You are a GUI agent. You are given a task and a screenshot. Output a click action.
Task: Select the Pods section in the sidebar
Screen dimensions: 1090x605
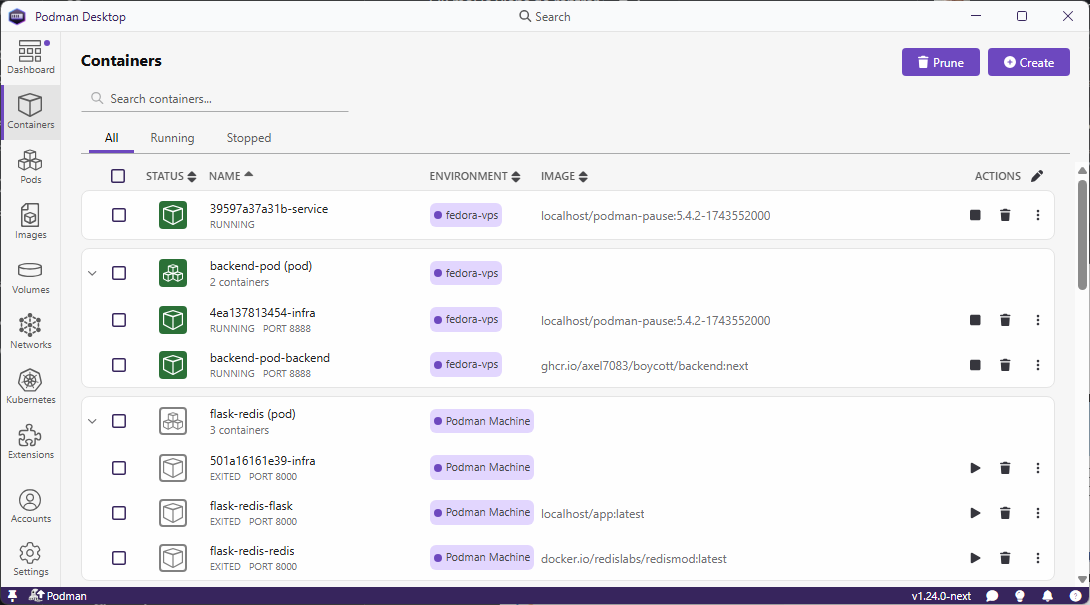pyautogui.click(x=30, y=166)
